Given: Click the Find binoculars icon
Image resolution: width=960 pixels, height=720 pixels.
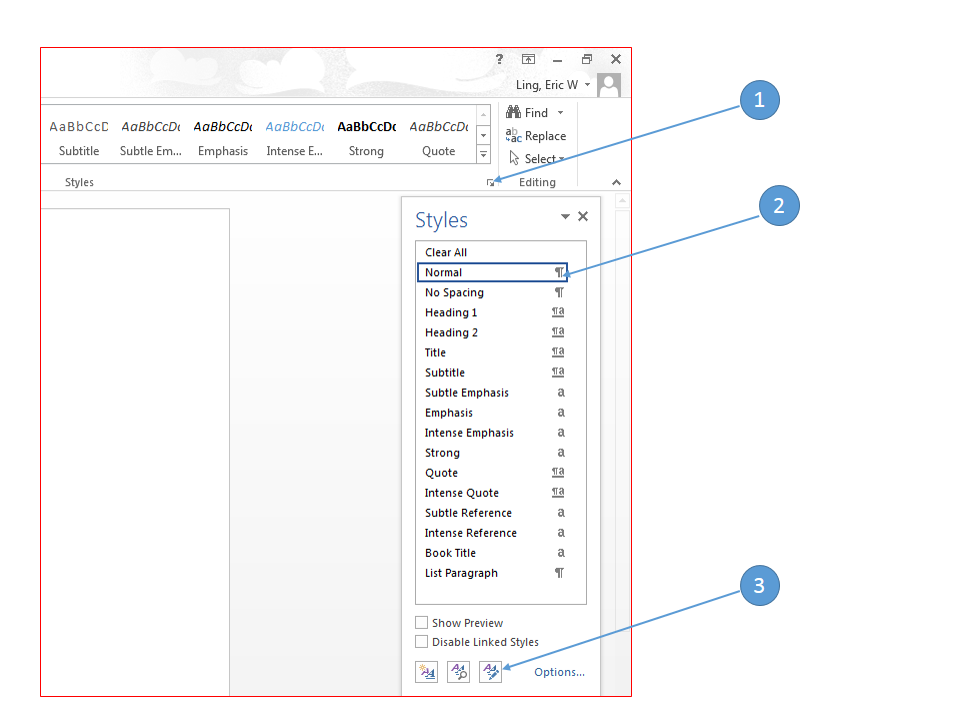Looking at the screenshot, I should click(513, 113).
